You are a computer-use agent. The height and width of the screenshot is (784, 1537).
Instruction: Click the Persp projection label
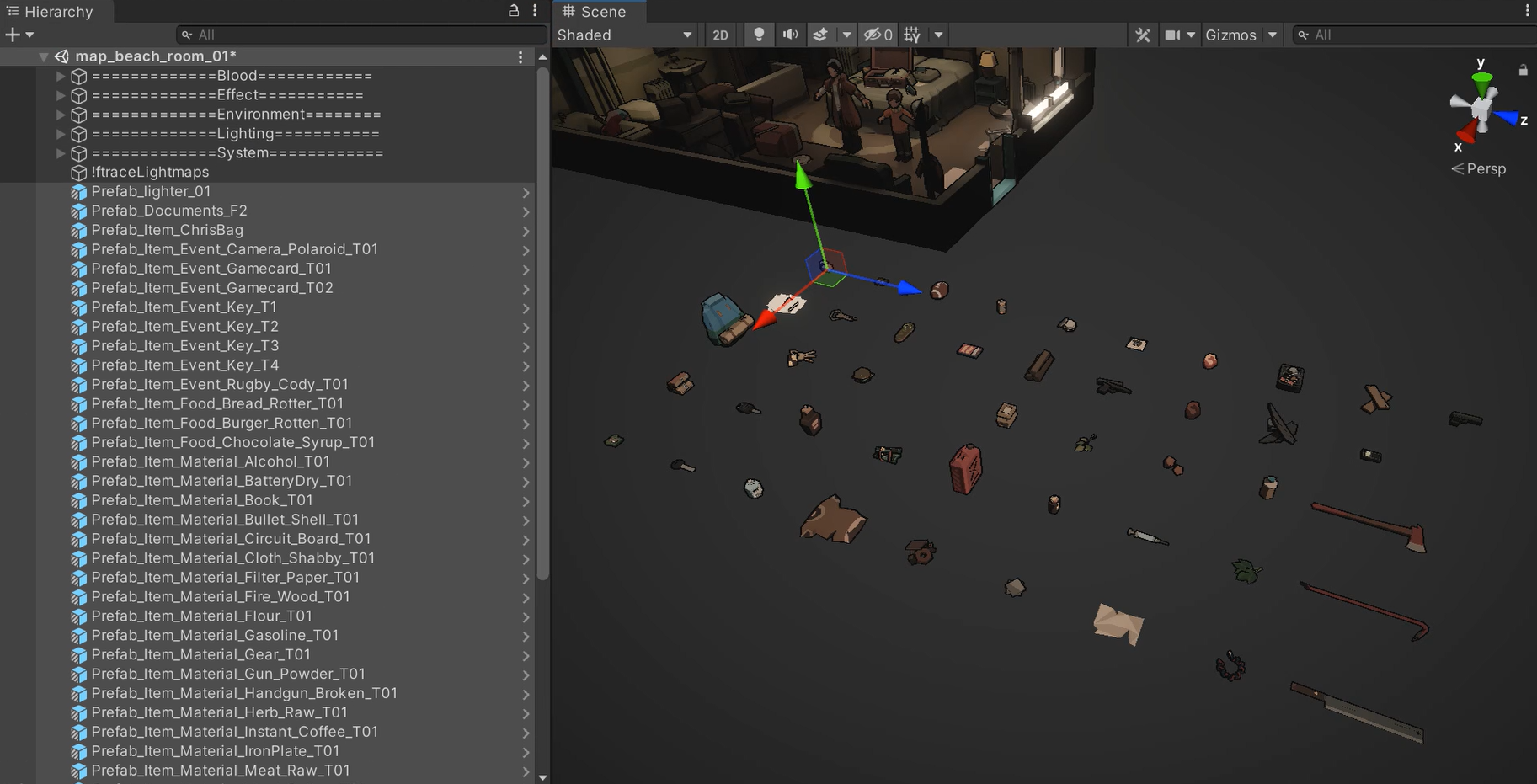1486,168
